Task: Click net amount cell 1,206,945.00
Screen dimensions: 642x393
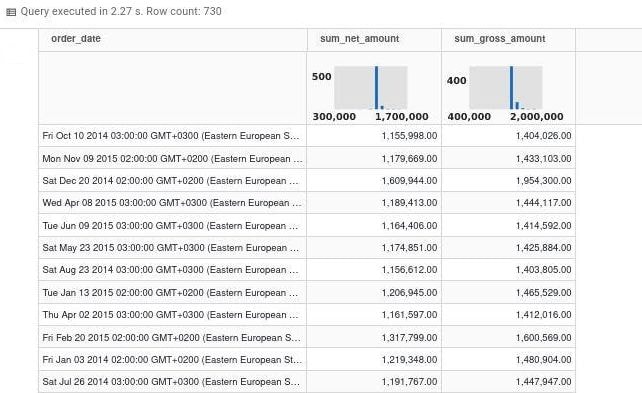Action: tap(374, 293)
